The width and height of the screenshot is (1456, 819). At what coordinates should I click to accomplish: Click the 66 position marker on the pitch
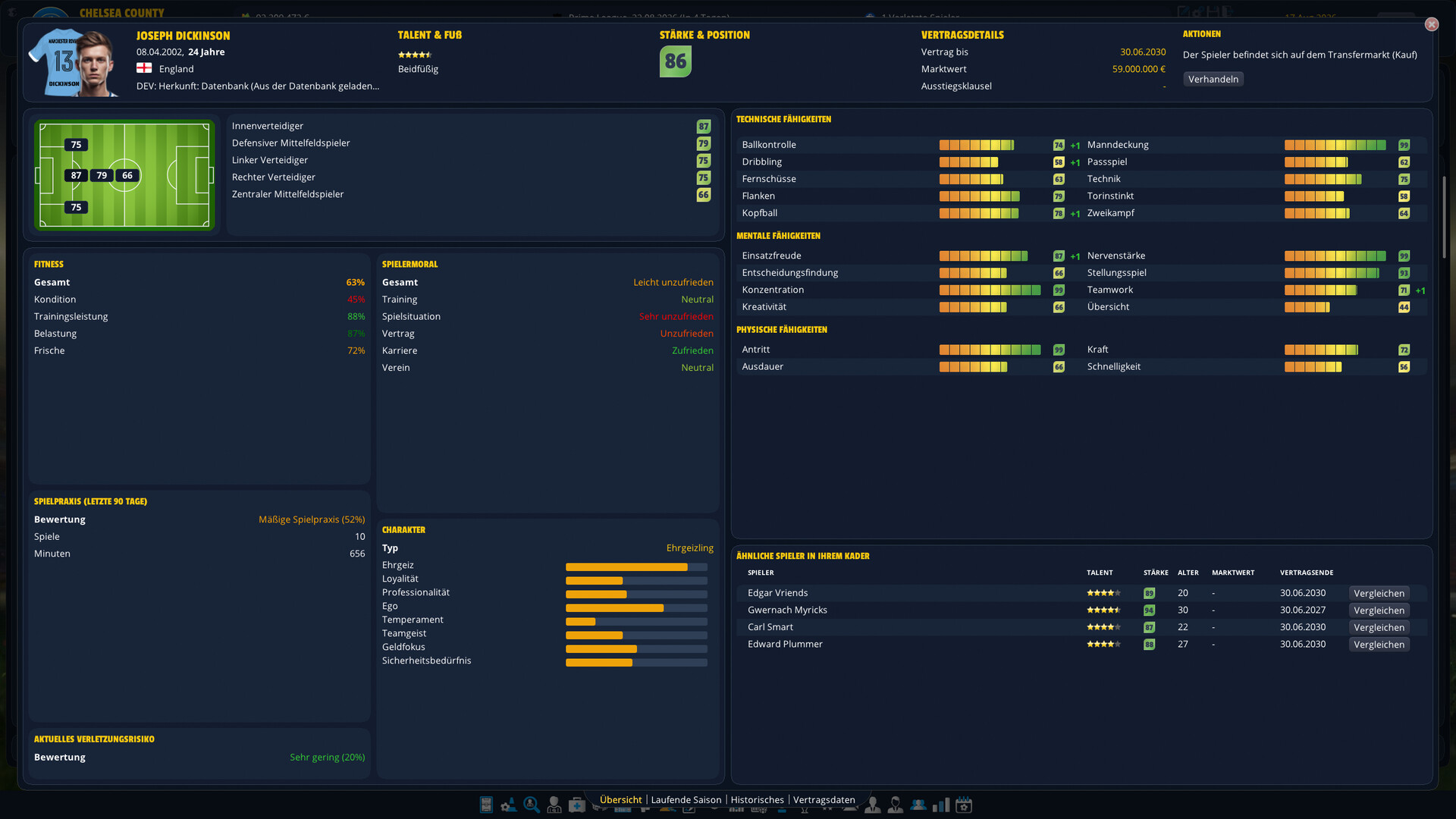pyautogui.click(x=127, y=175)
